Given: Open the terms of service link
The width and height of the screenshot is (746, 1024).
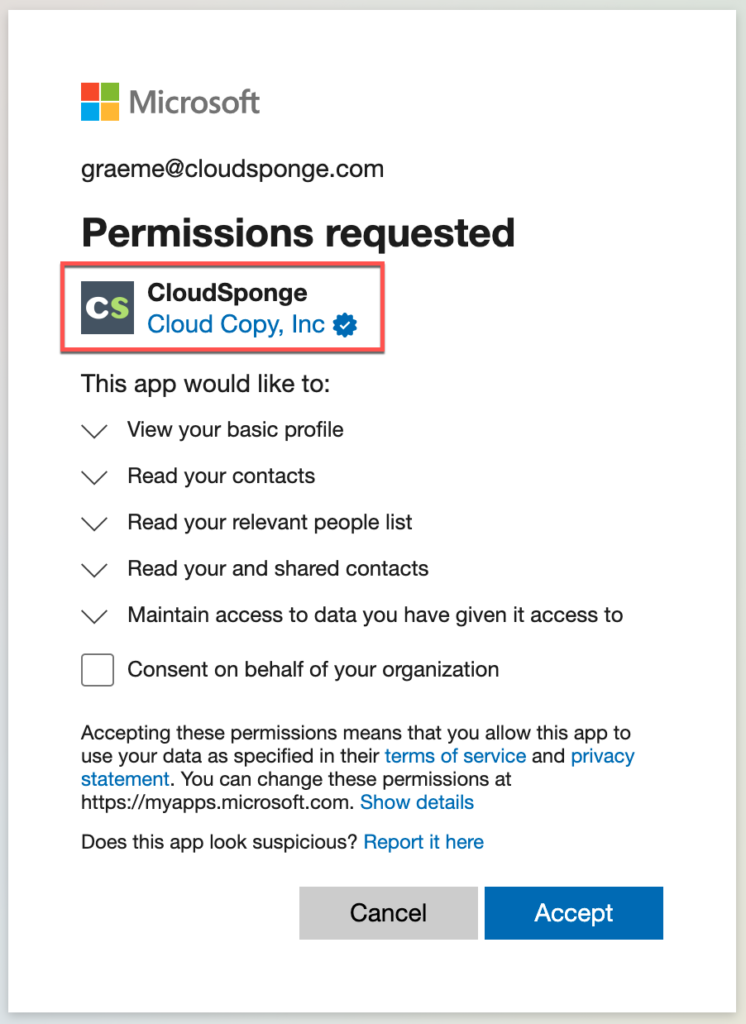Looking at the screenshot, I should tap(455, 756).
